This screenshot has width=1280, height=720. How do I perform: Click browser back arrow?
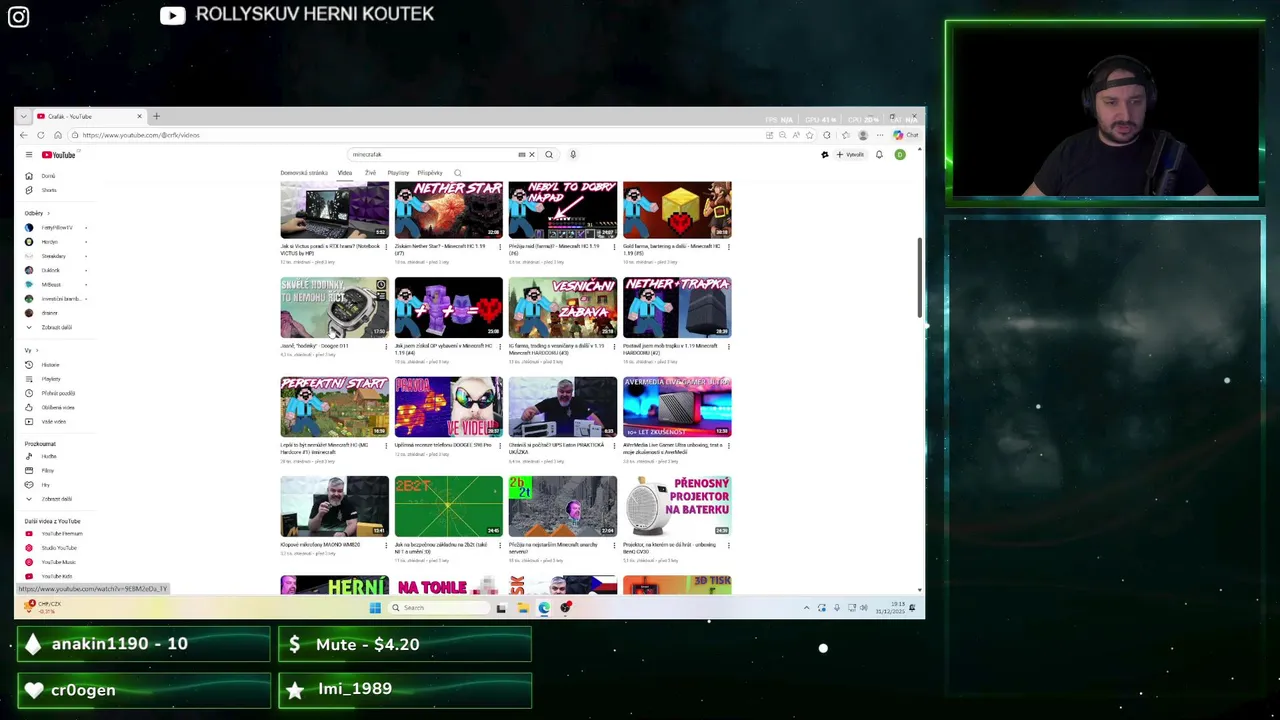[x=24, y=135]
